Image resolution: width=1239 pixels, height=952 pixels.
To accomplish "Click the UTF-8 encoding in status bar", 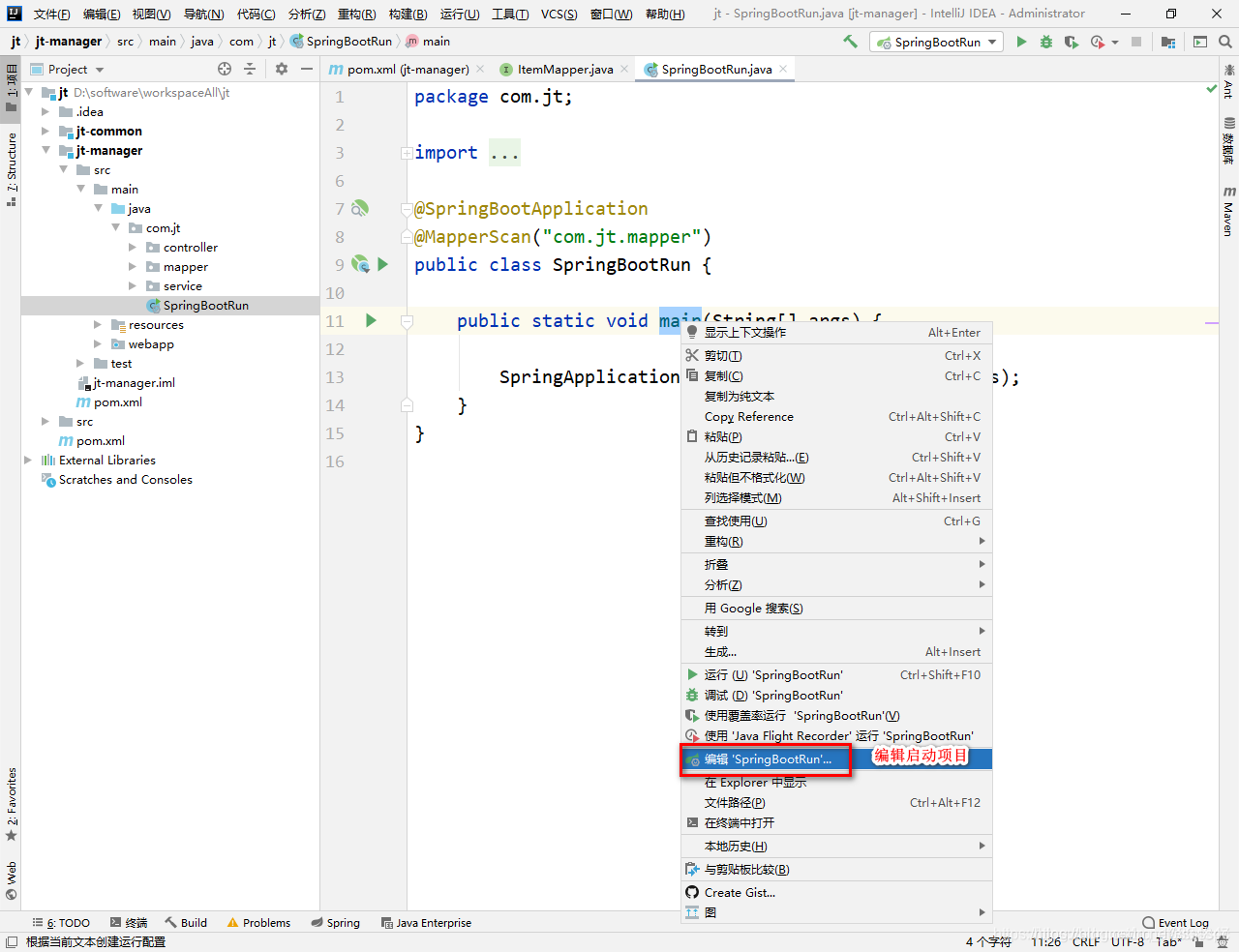I will click(x=1128, y=941).
